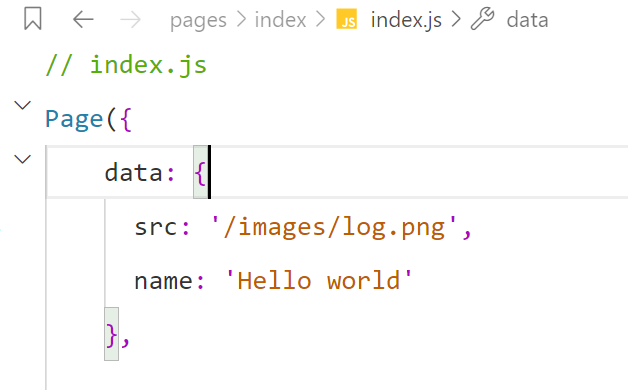This screenshot has height=390, width=628.
Task: Click the chevron separator after 'index.js'
Action: [456, 19]
